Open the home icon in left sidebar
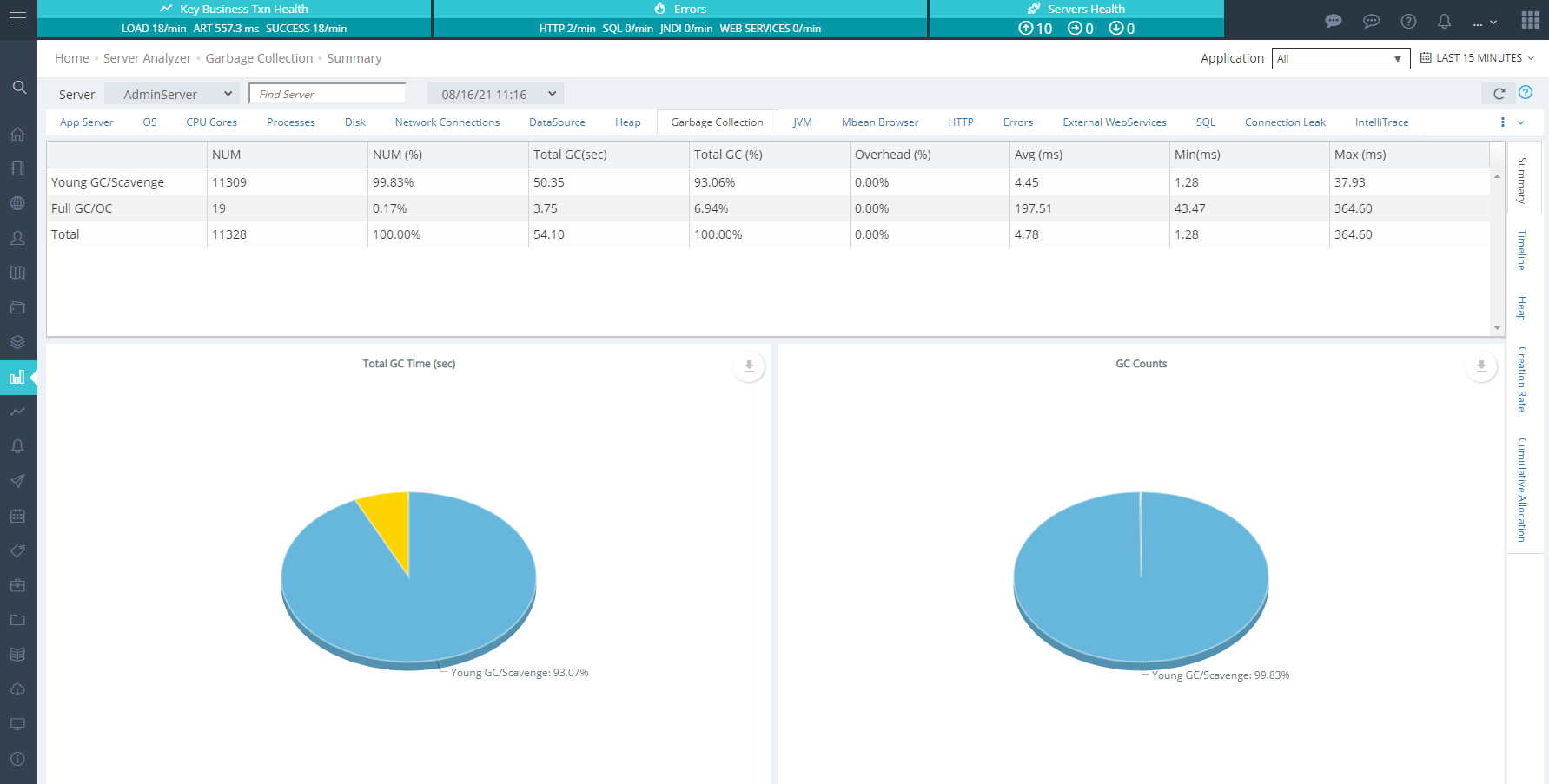This screenshot has width=1549, height=784. coord(17,134)
